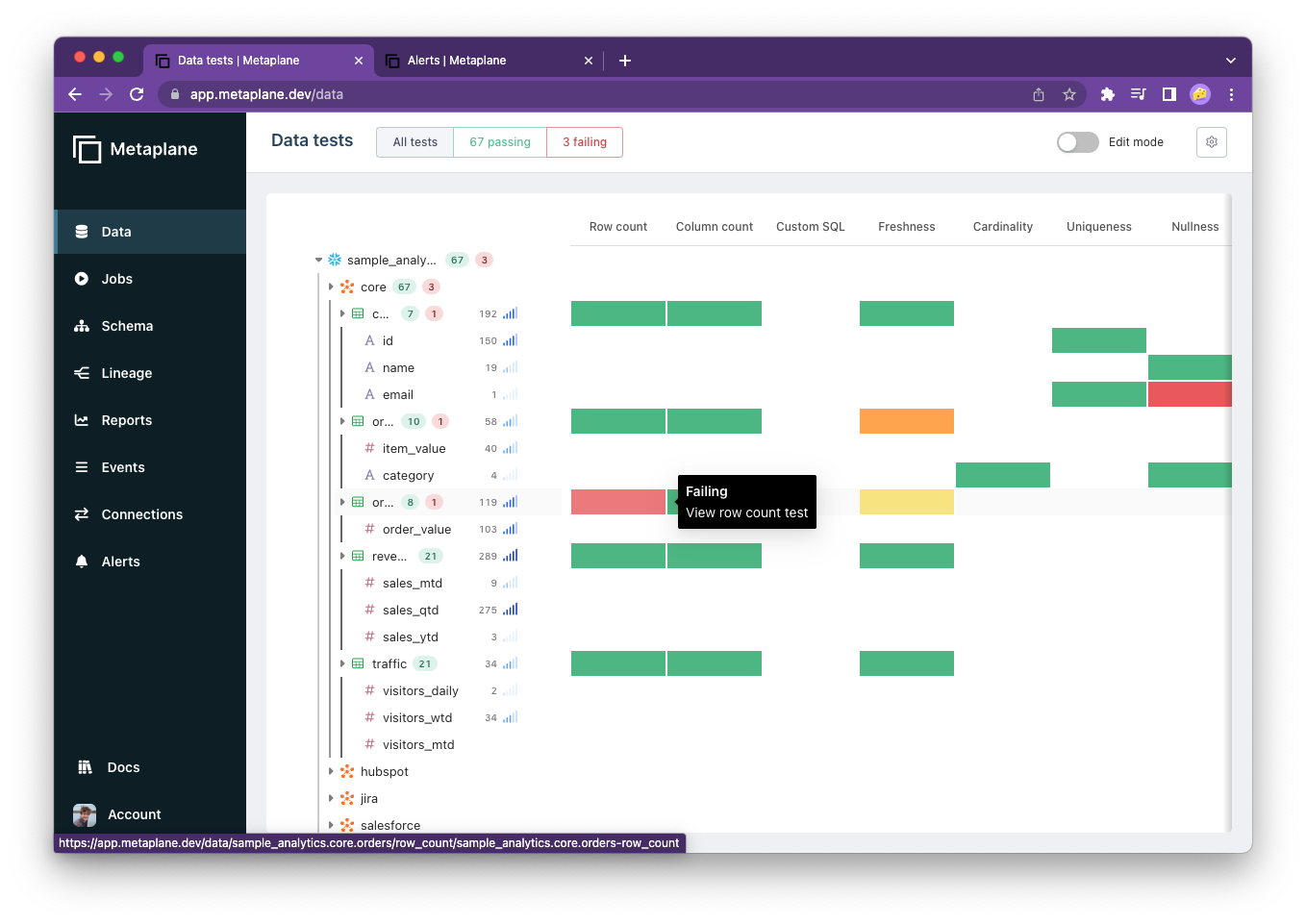The height and width of the screenshot is (924, 1306).
Task: Select the Schema icon in the sidebar
Action: [81, 326]
